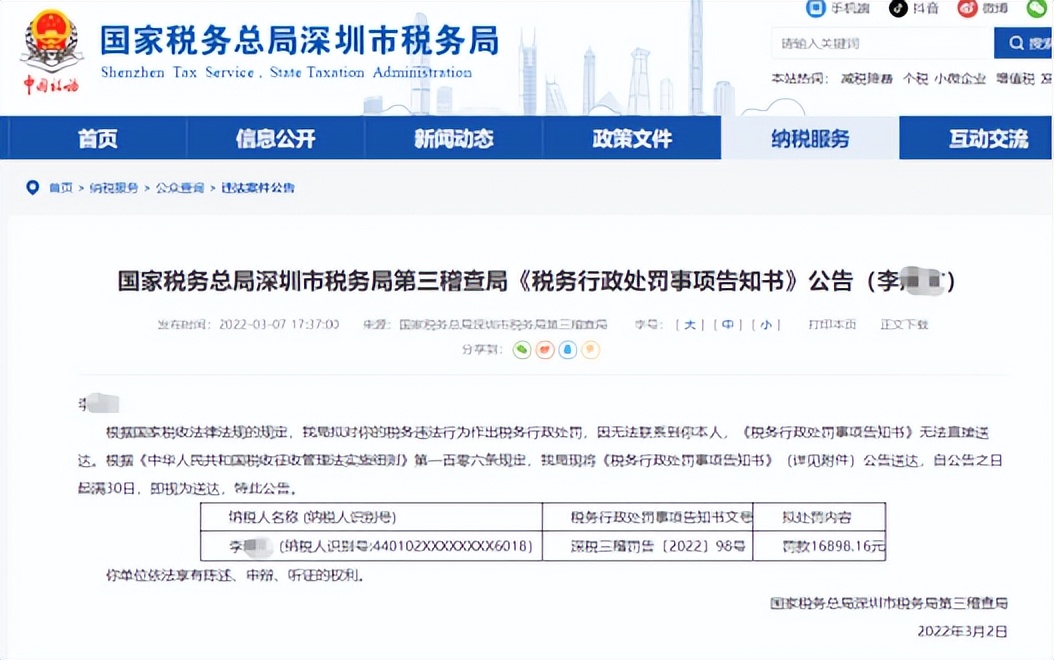The width and height of the screenshot is (1054, 660).
Task: Click the keyword search input field
Action: pos(880,43)
